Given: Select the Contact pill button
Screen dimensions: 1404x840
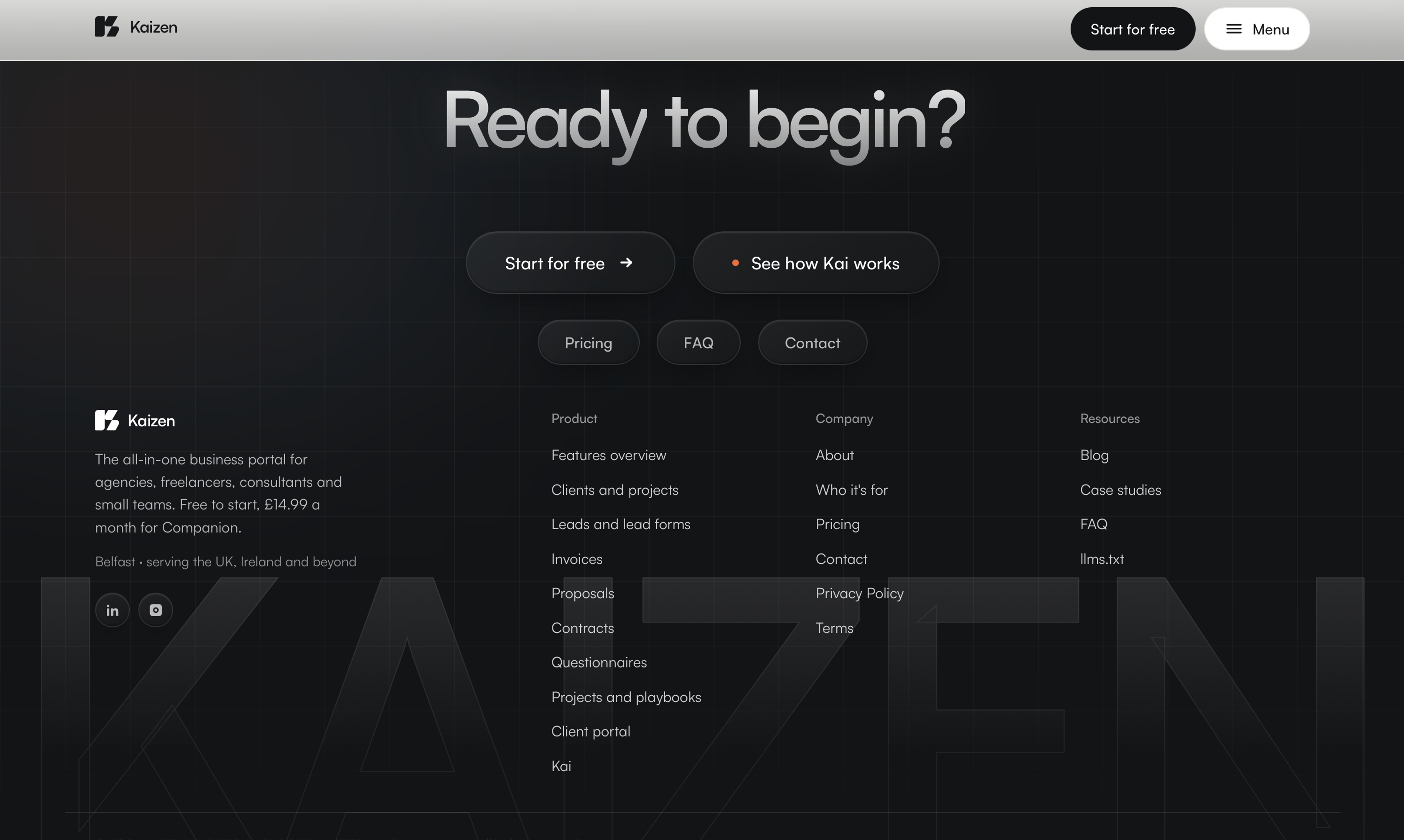Looking at the screenshot, I should [x=812, y=343].
